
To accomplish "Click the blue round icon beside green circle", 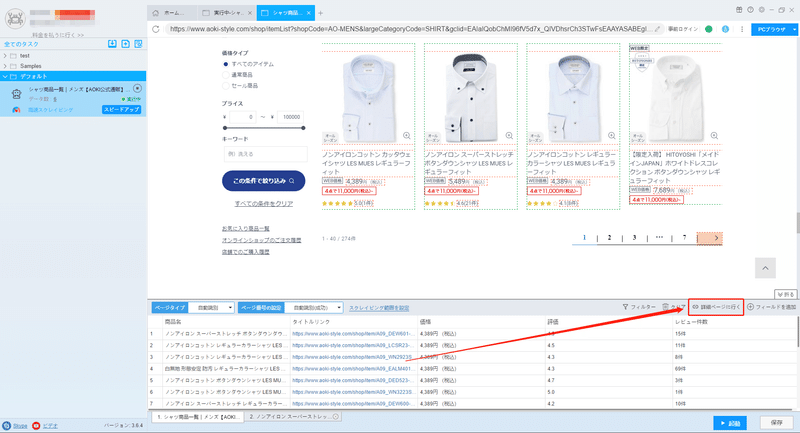I will (x=725, y=29).
